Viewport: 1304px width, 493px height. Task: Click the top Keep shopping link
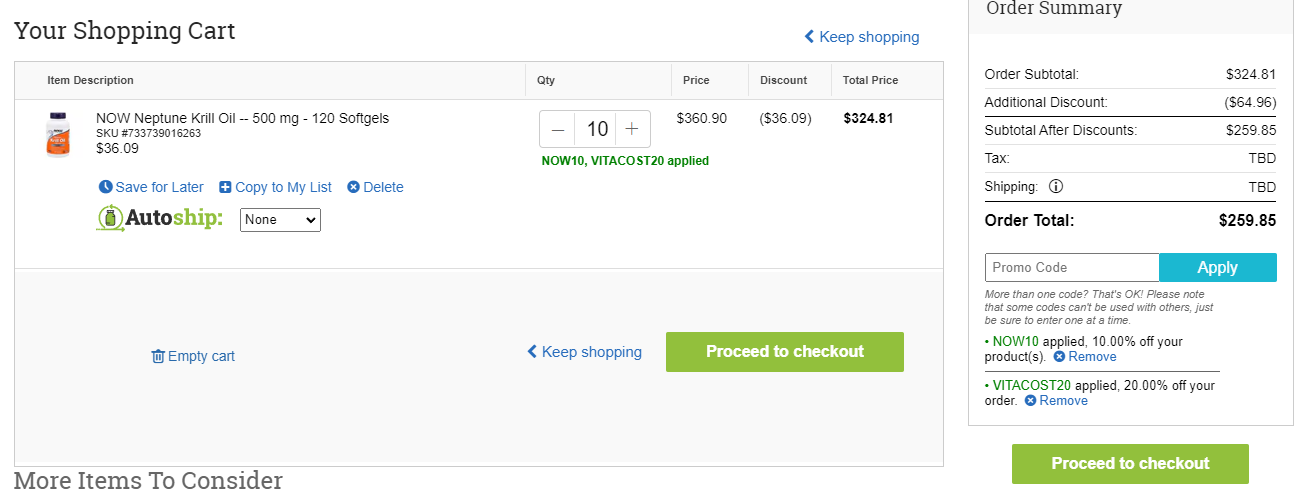click(861, 37)
